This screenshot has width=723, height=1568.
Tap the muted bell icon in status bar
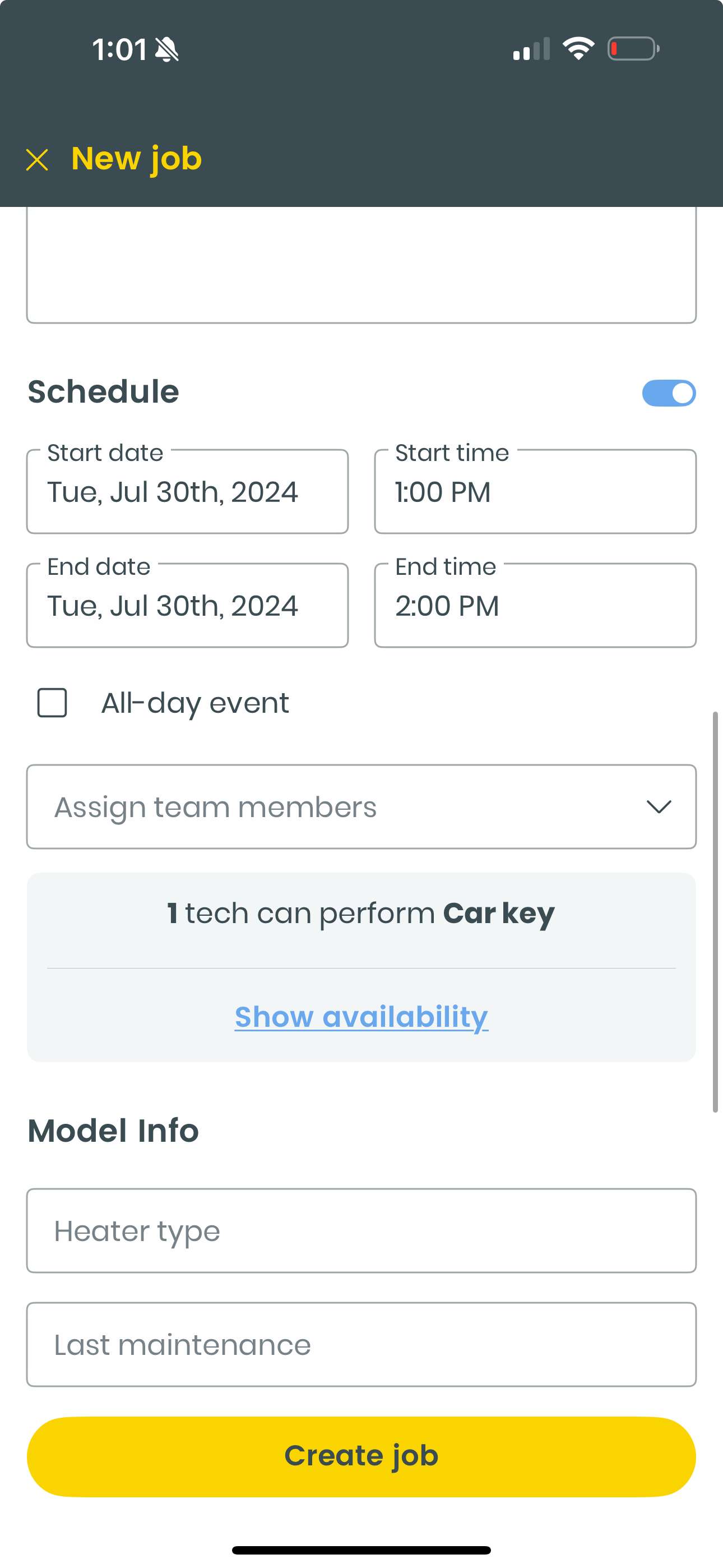coord(167,49)
